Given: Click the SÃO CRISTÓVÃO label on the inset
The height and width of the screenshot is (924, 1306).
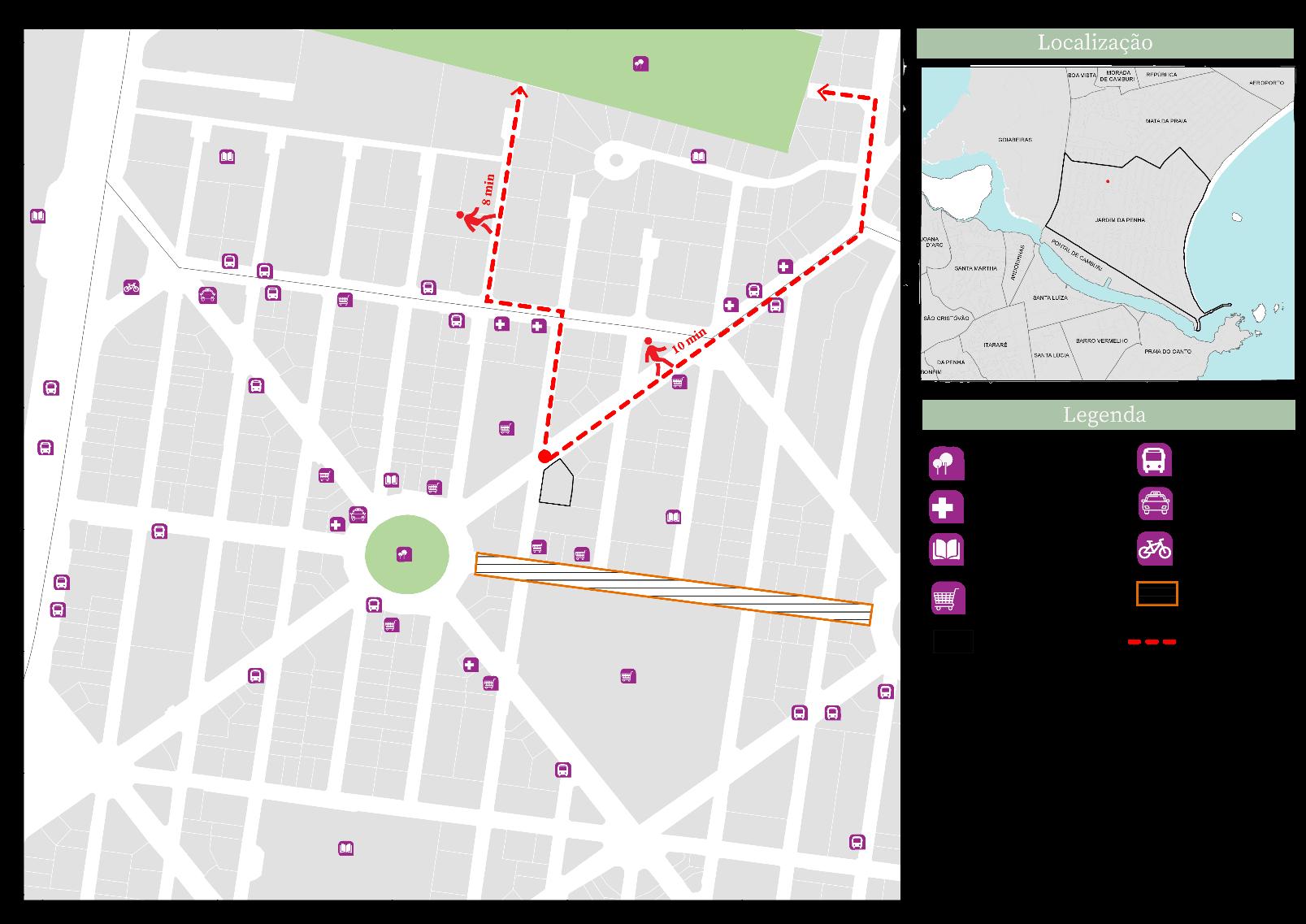Looking at the screenshot, I should (947, 318).
